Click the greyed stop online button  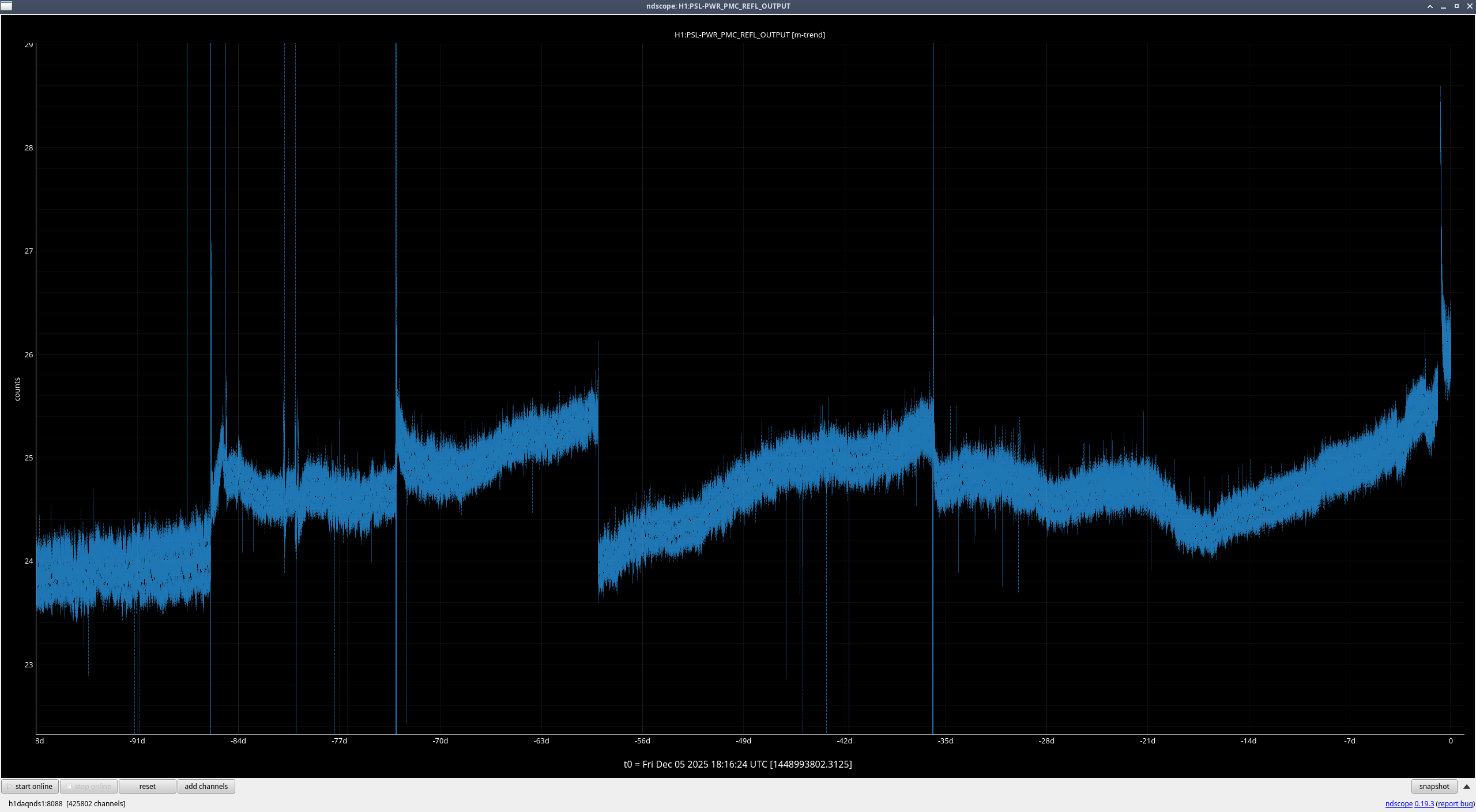click(x=89, y=786)
